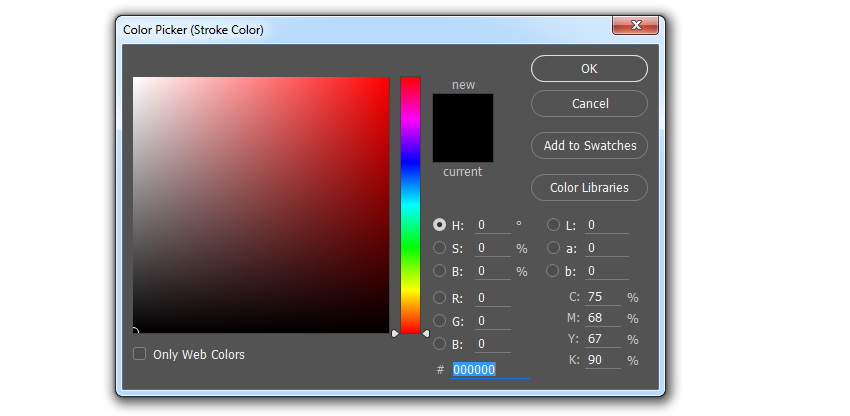Select the L lightness radio button
This screenshot has height=416, width=850.
pyautogui.click(x=553, y=225)
